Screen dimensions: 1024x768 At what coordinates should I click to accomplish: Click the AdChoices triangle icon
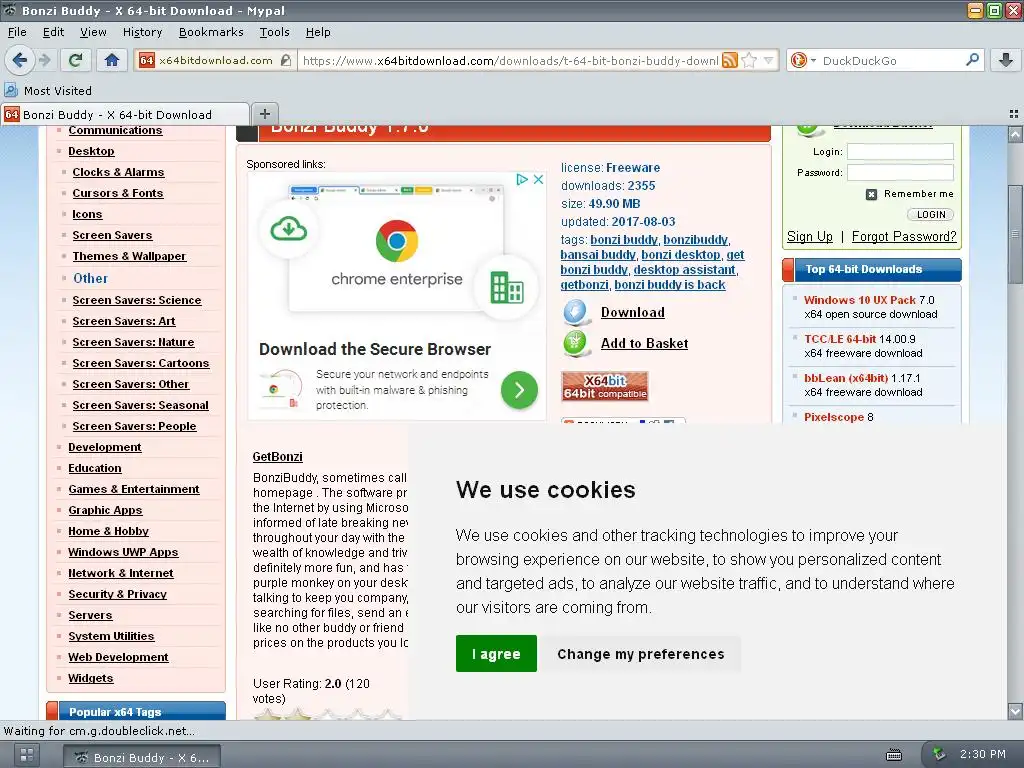point(522,179)
